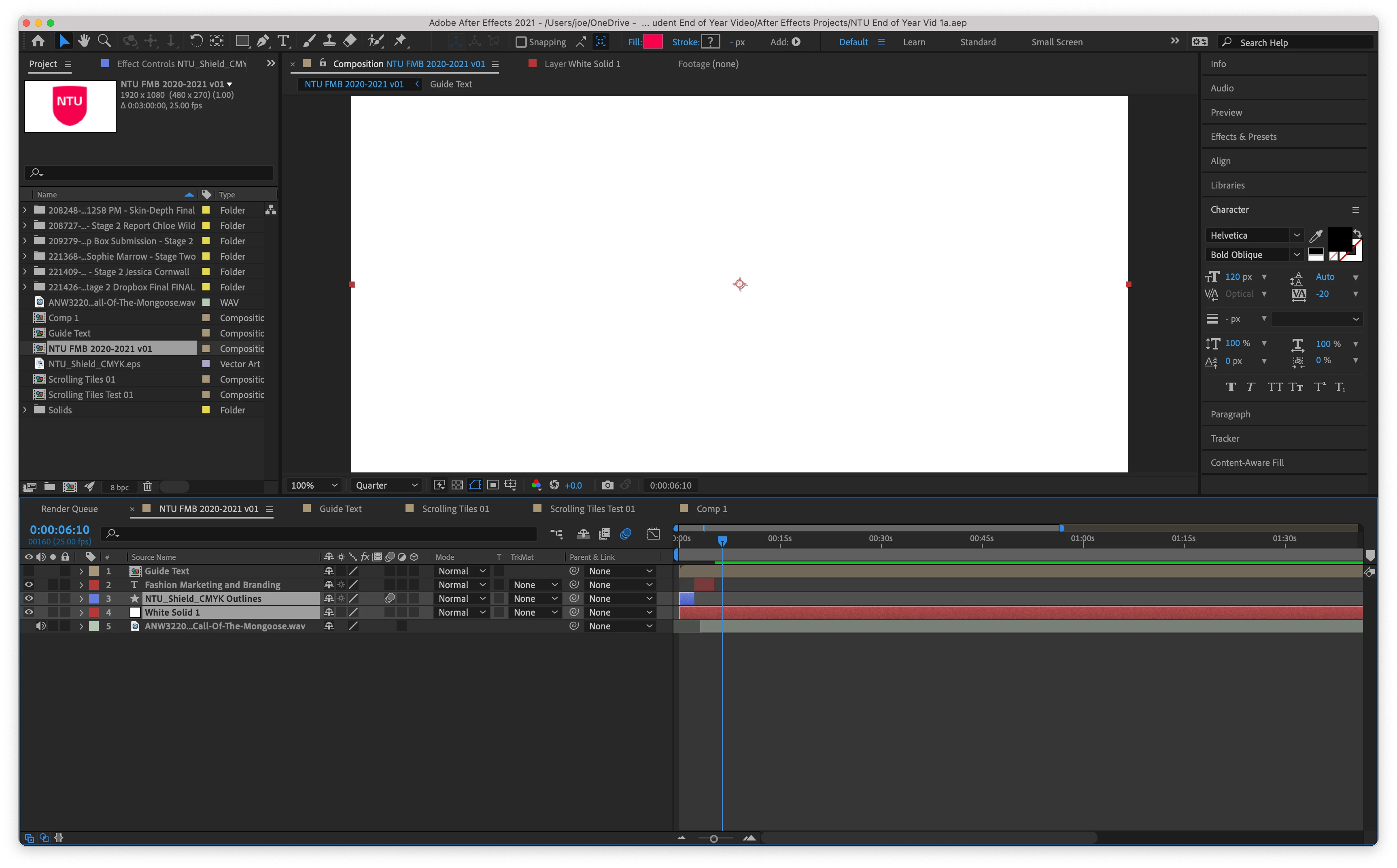Switch to the Learn workspace
Screen dimensions: 1397x868
pos(913,42)
